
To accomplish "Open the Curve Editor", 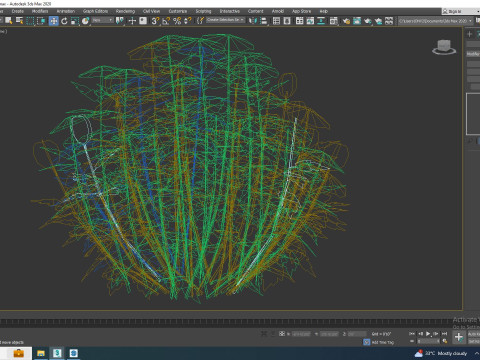I will pyautogui.click(x=310, y=21).
